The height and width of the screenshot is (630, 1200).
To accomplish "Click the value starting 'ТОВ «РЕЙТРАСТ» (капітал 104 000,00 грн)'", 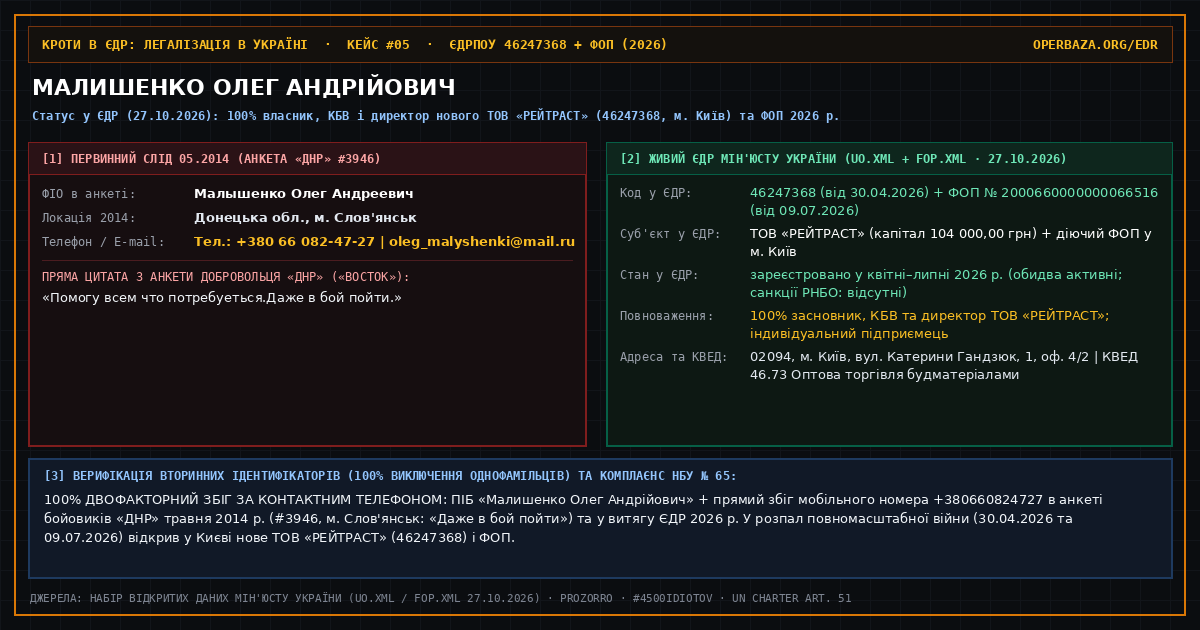I will pos(951,243).
